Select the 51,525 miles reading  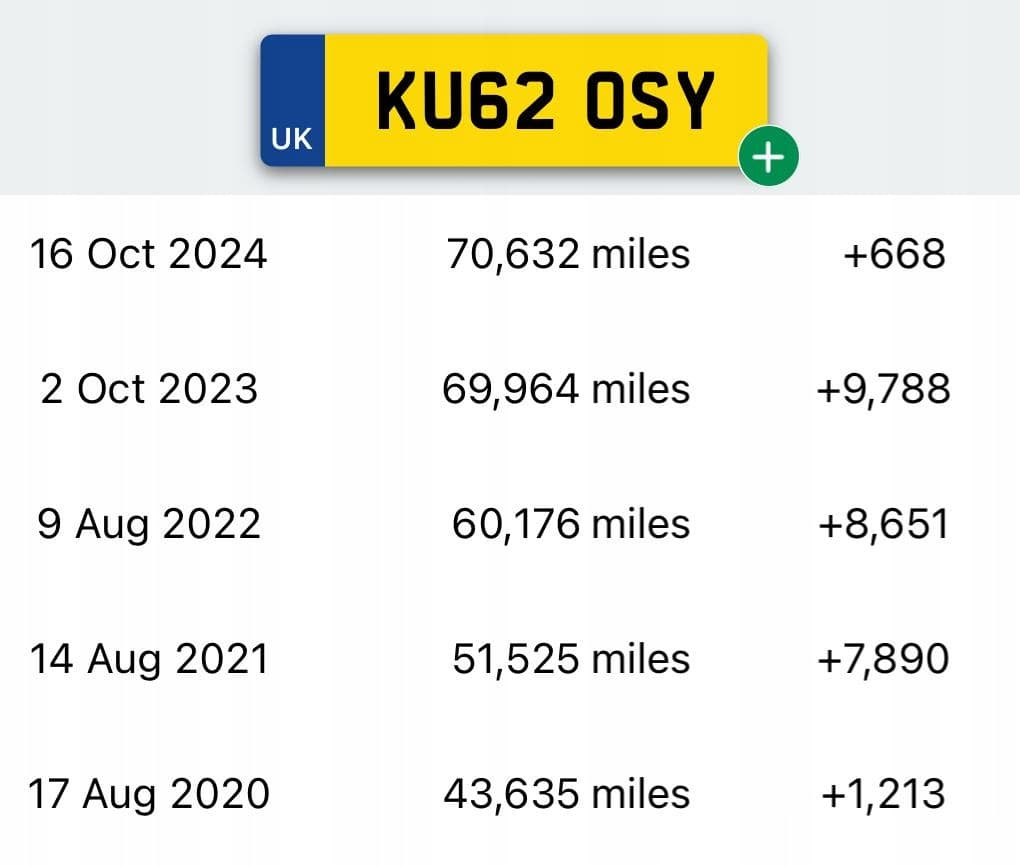[570, 658]
